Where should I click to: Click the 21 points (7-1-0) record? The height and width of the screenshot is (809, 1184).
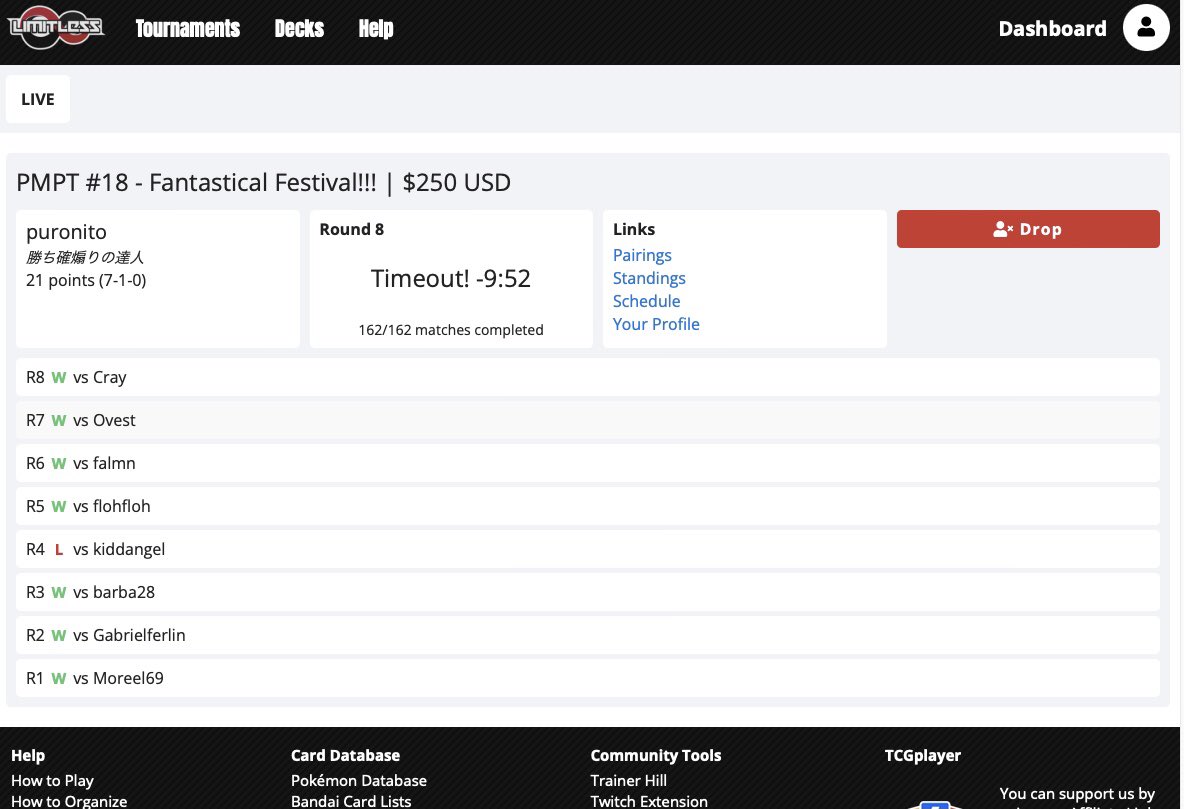(x=86, y=280)
